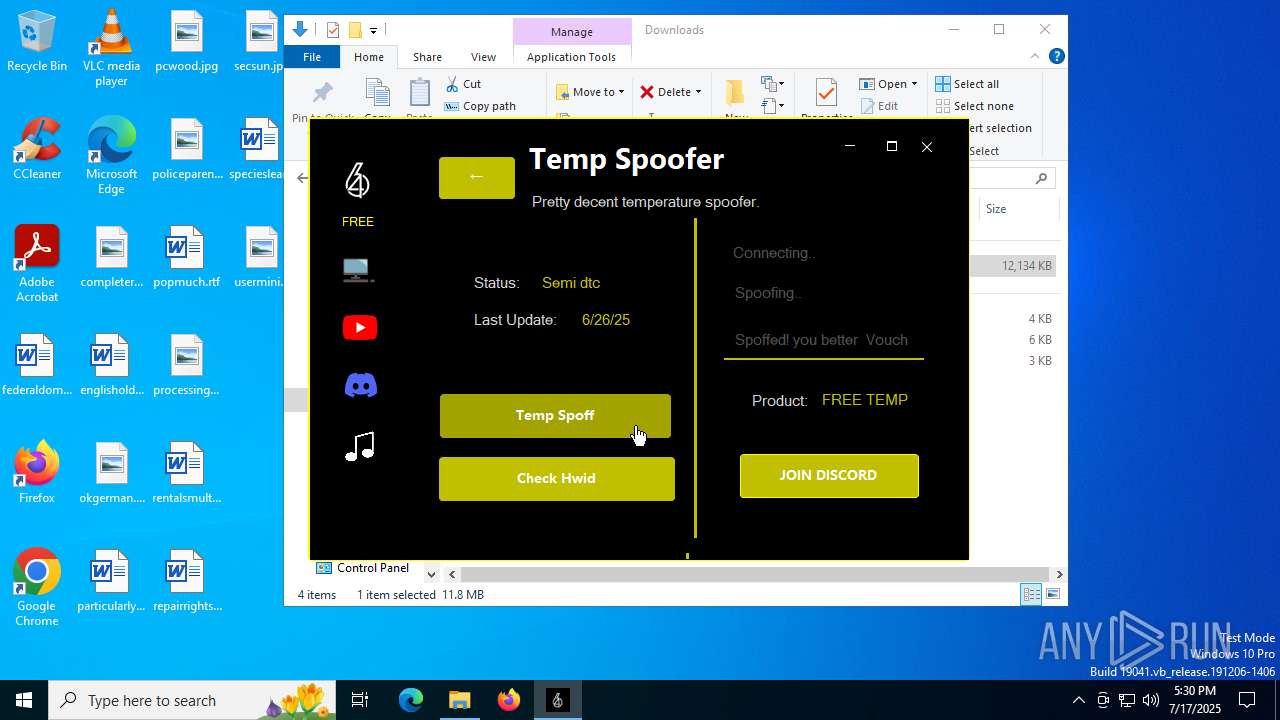Open Adobe Acrobat desktop icon
Screen dimensions: 1280x720
tap(37, 264)
